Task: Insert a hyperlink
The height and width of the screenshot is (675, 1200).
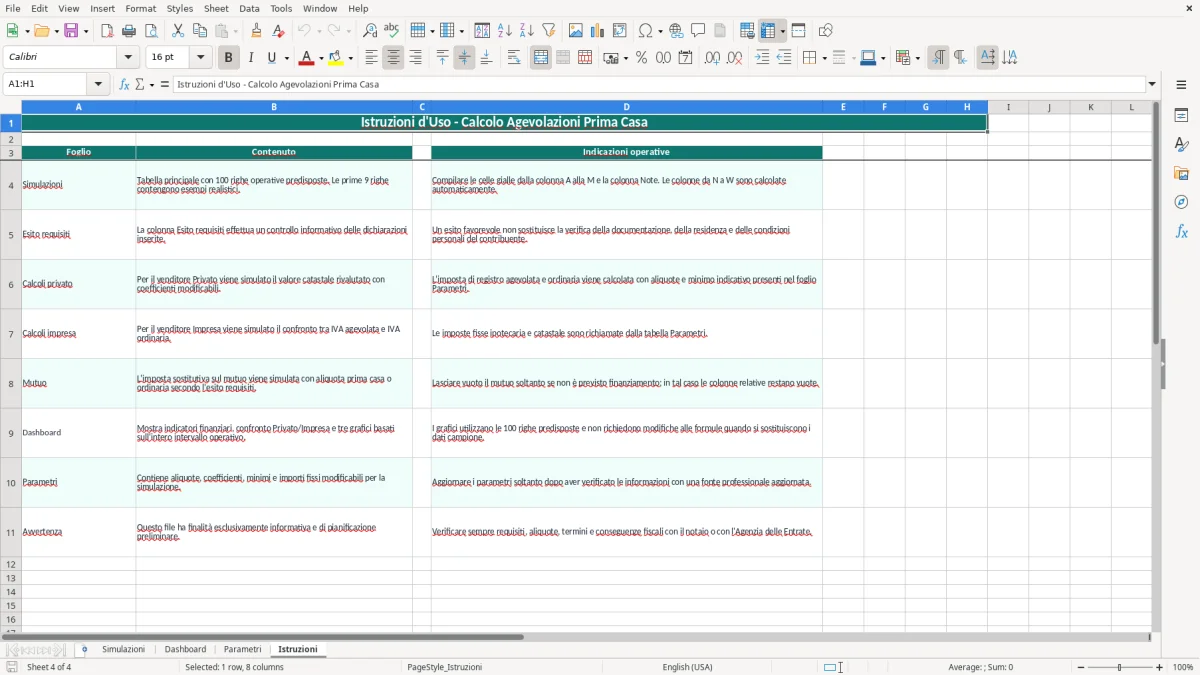Action: click(x=676, y=31)
